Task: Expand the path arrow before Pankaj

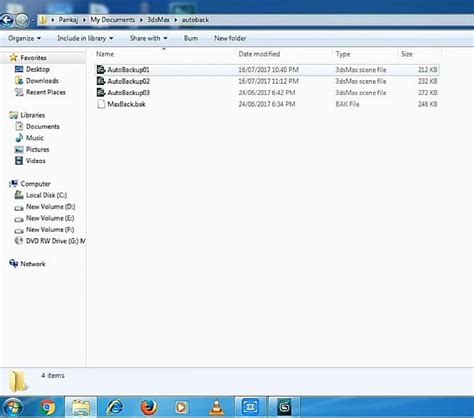Action: coord(53,20)
